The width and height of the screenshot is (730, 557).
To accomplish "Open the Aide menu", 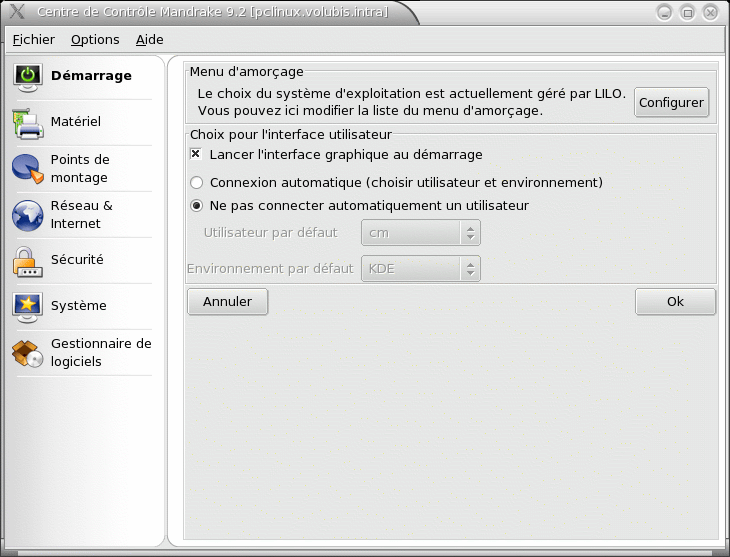I will (149, 40).
